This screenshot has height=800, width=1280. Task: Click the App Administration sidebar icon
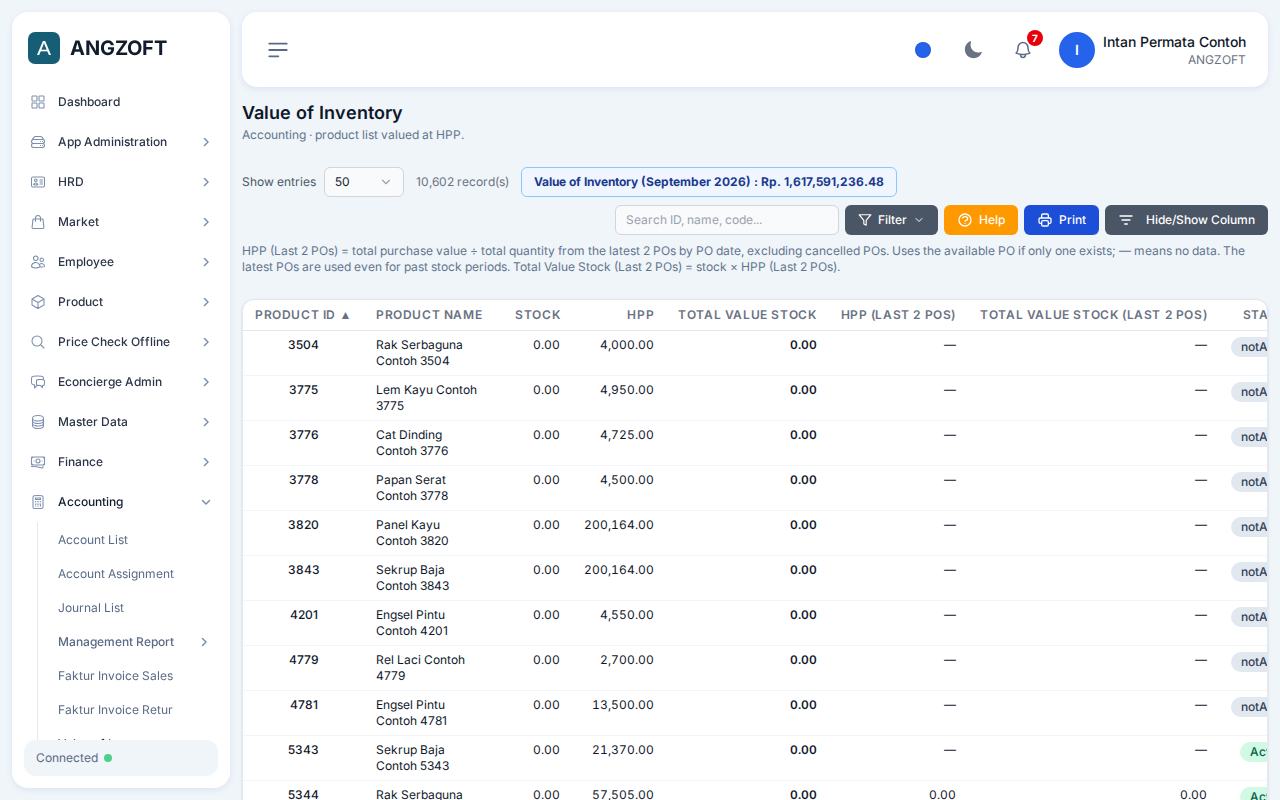pyautogui.click(x=38, y=142)
